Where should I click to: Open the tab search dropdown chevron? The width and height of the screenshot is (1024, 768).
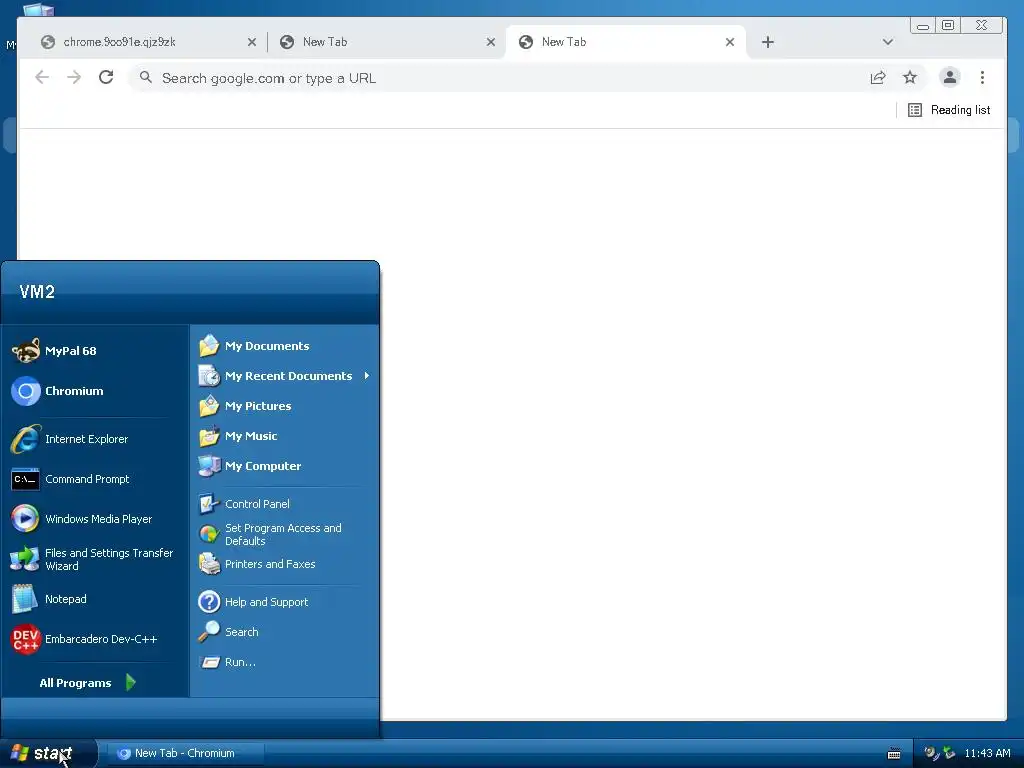(888, 42)
